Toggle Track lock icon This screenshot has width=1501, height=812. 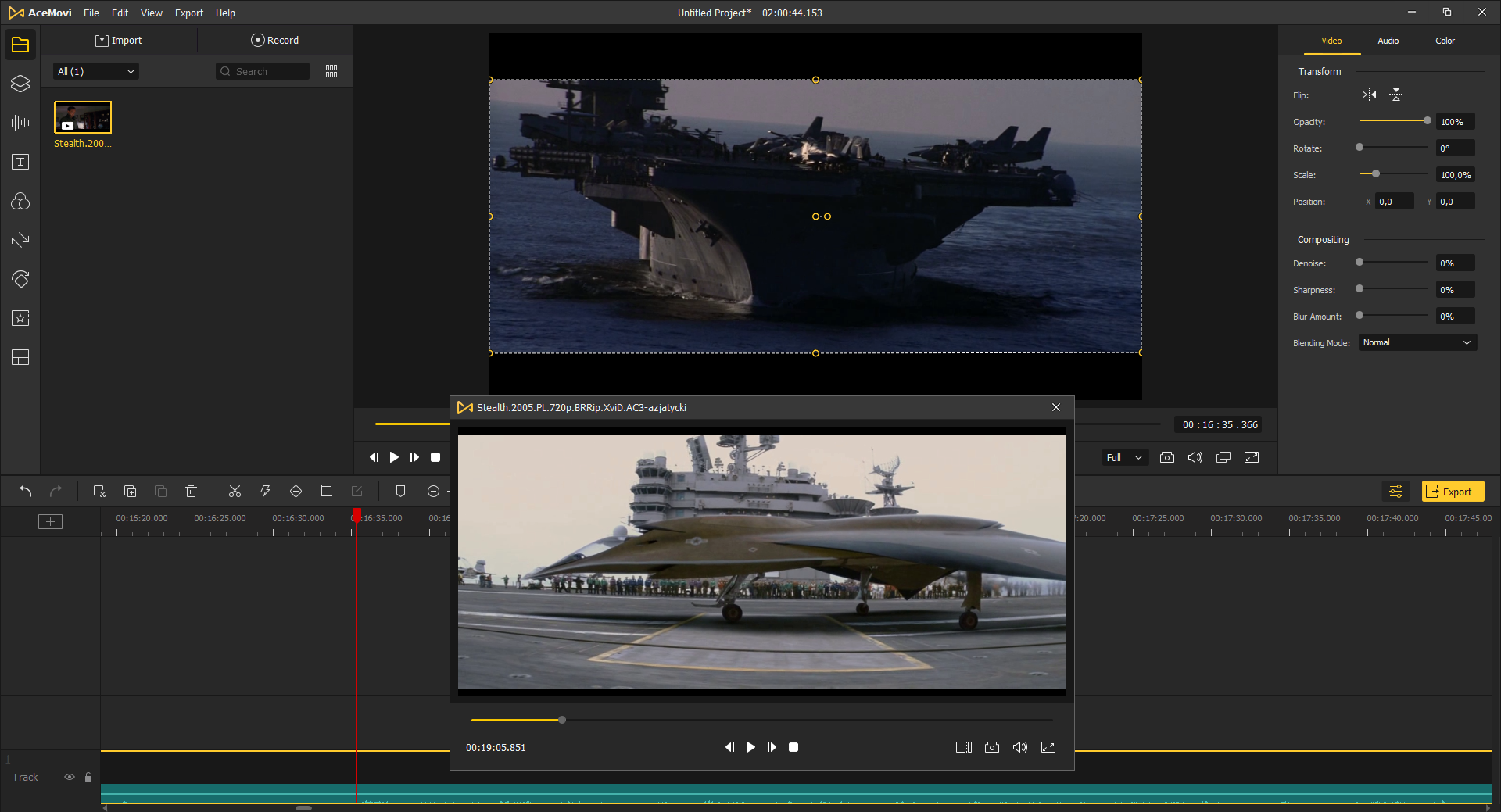(x=88, y=778)
